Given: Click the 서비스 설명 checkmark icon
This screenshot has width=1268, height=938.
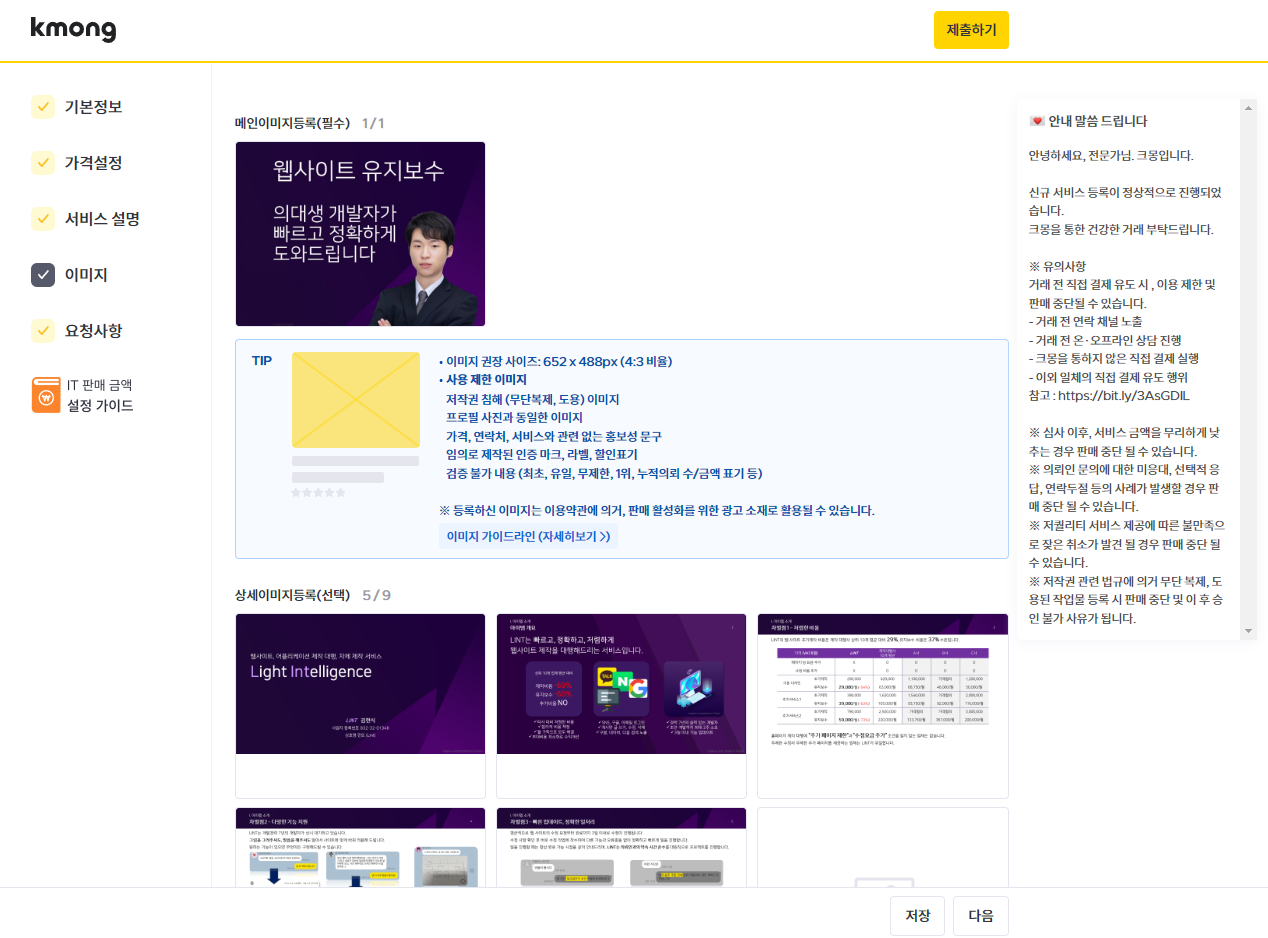Looking at the screenshot, I should [x=43, y=219].
